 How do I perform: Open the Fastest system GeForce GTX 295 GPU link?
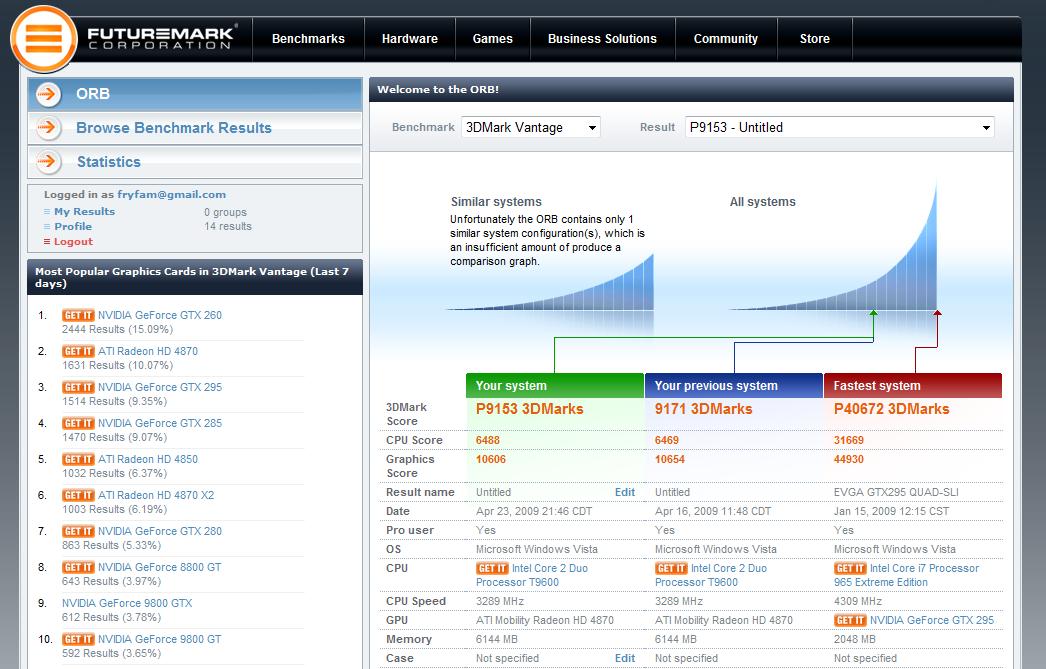coord(932,621)
